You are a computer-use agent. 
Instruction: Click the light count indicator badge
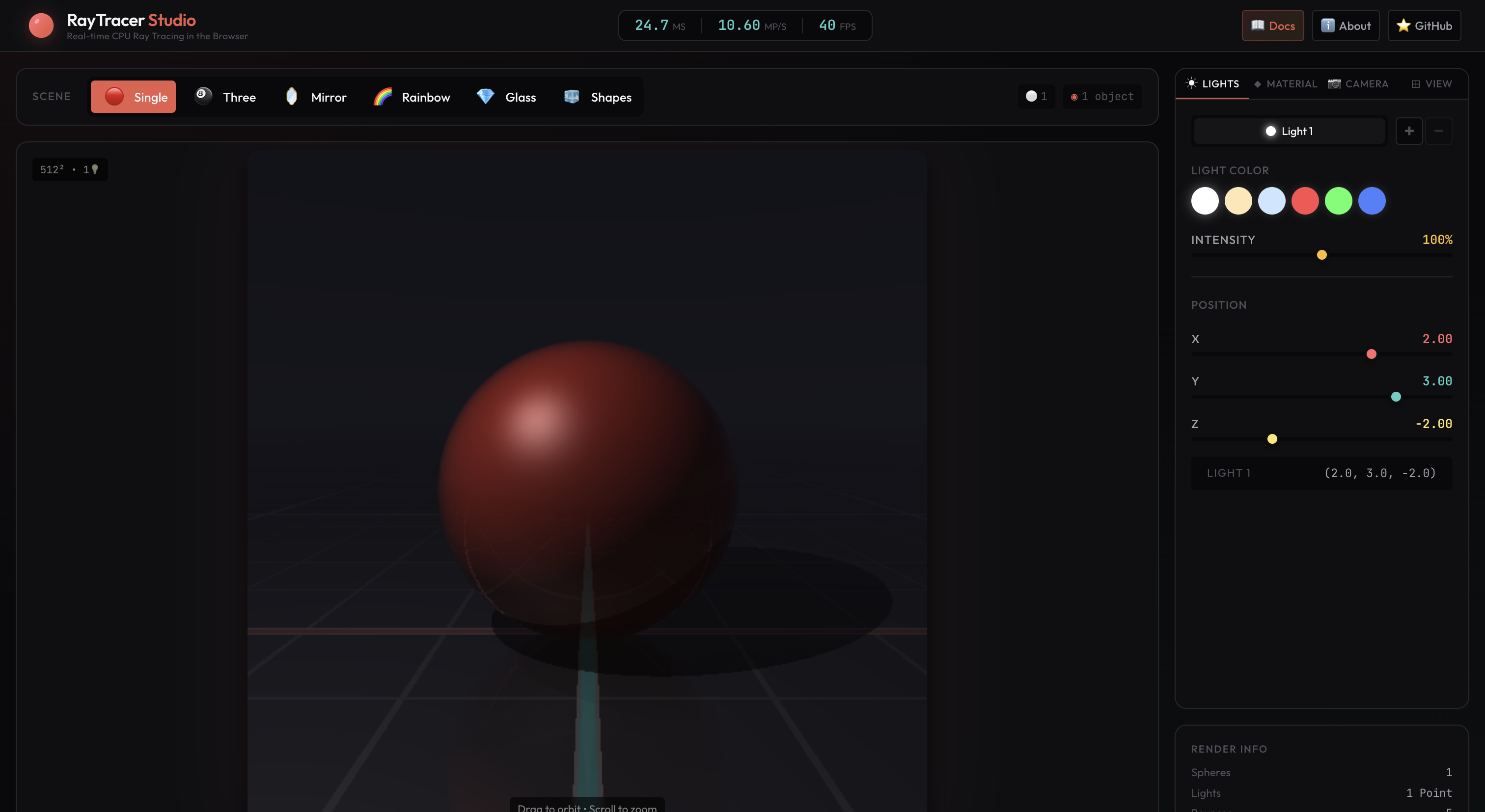[x=1036, y=96]
